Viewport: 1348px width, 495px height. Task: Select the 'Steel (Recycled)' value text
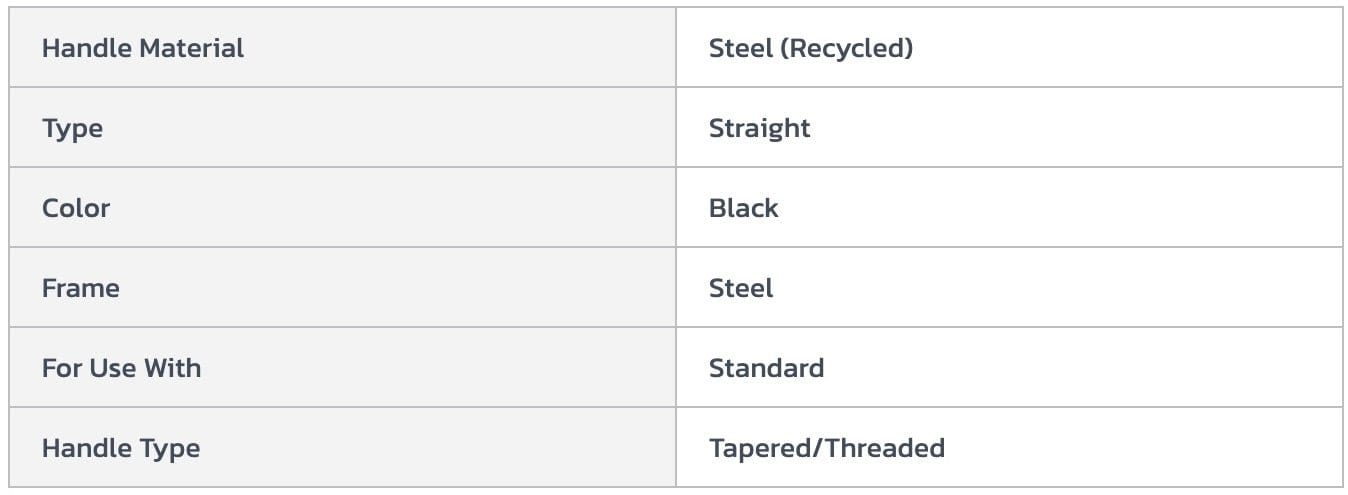click(810, 48)
